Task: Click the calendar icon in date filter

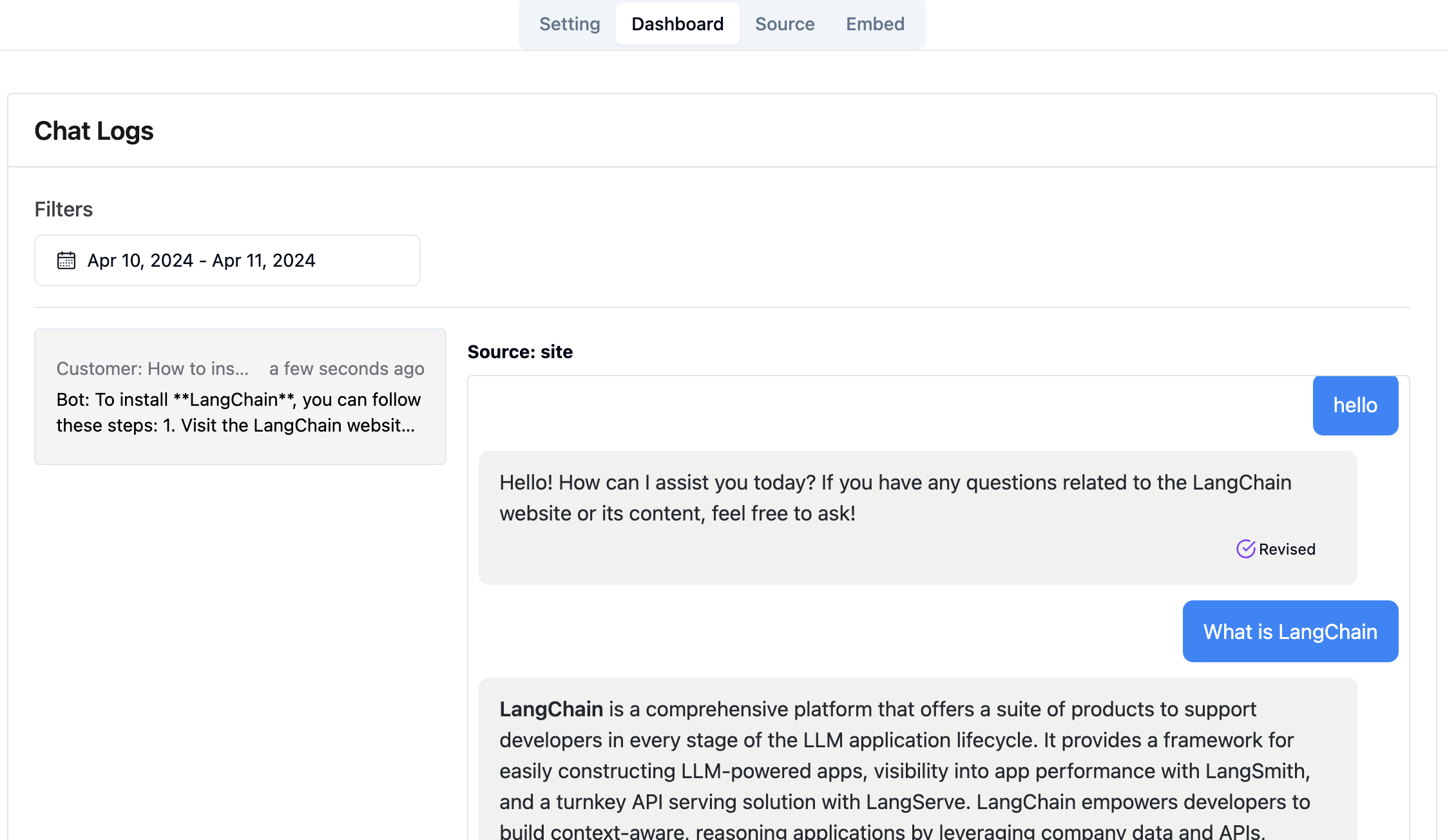Action: (66, 260)
